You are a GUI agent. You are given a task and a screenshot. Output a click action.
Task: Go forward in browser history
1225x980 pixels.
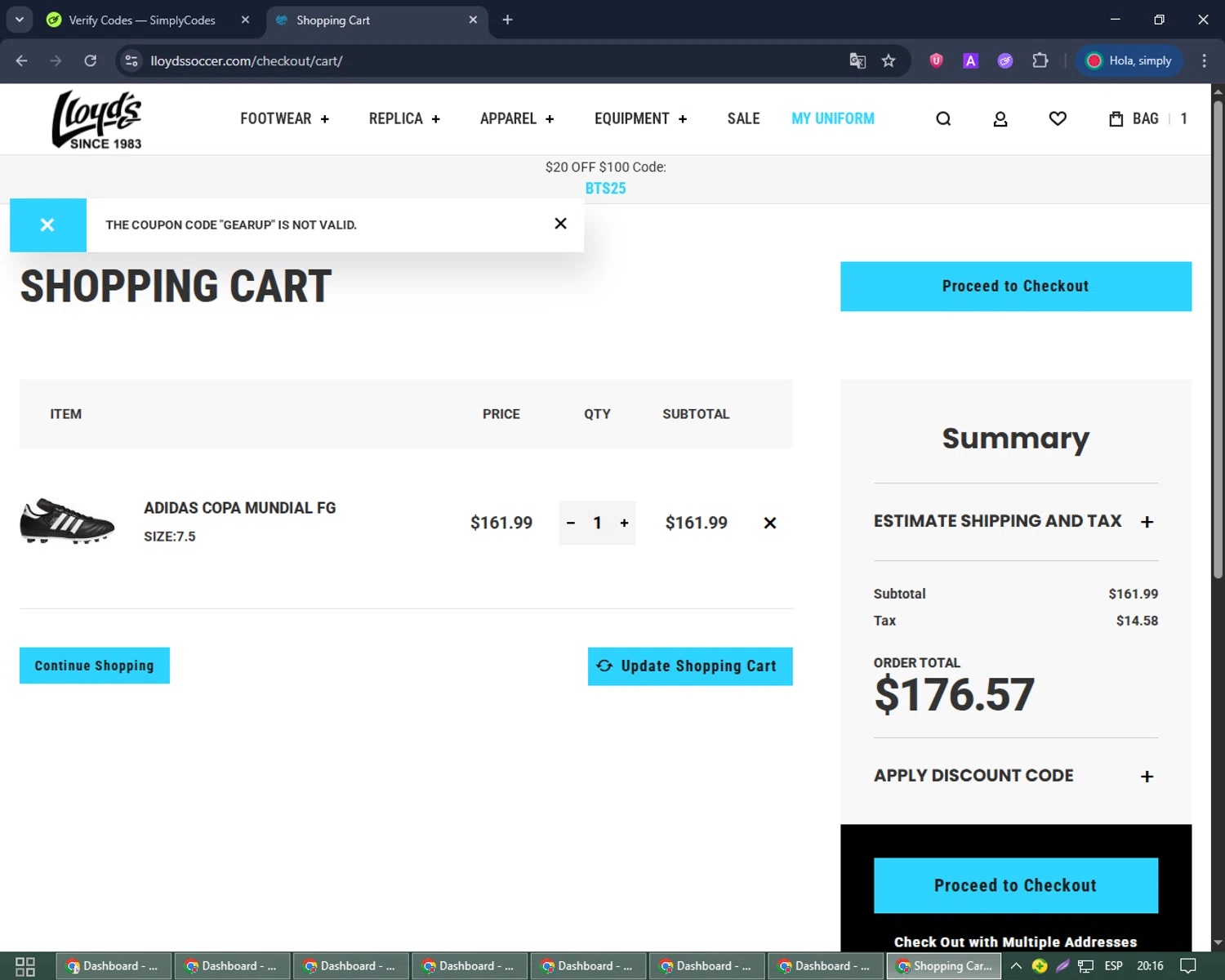click(x=56, y=60)
